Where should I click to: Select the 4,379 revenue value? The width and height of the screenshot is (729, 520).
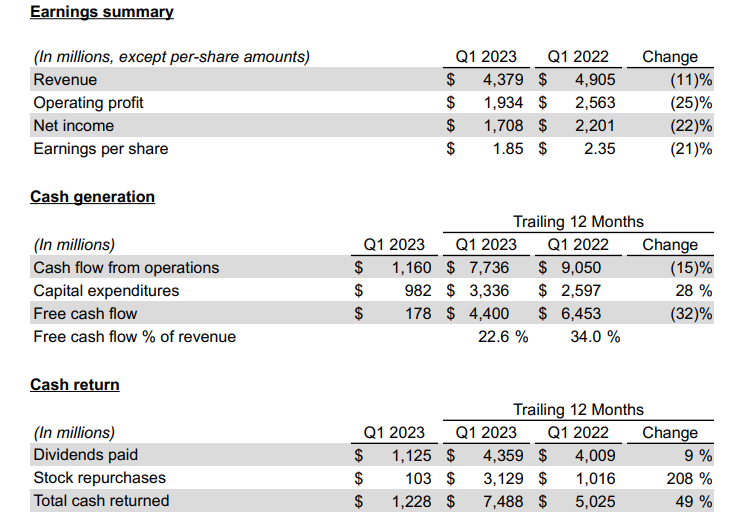[x=503, y=80]
